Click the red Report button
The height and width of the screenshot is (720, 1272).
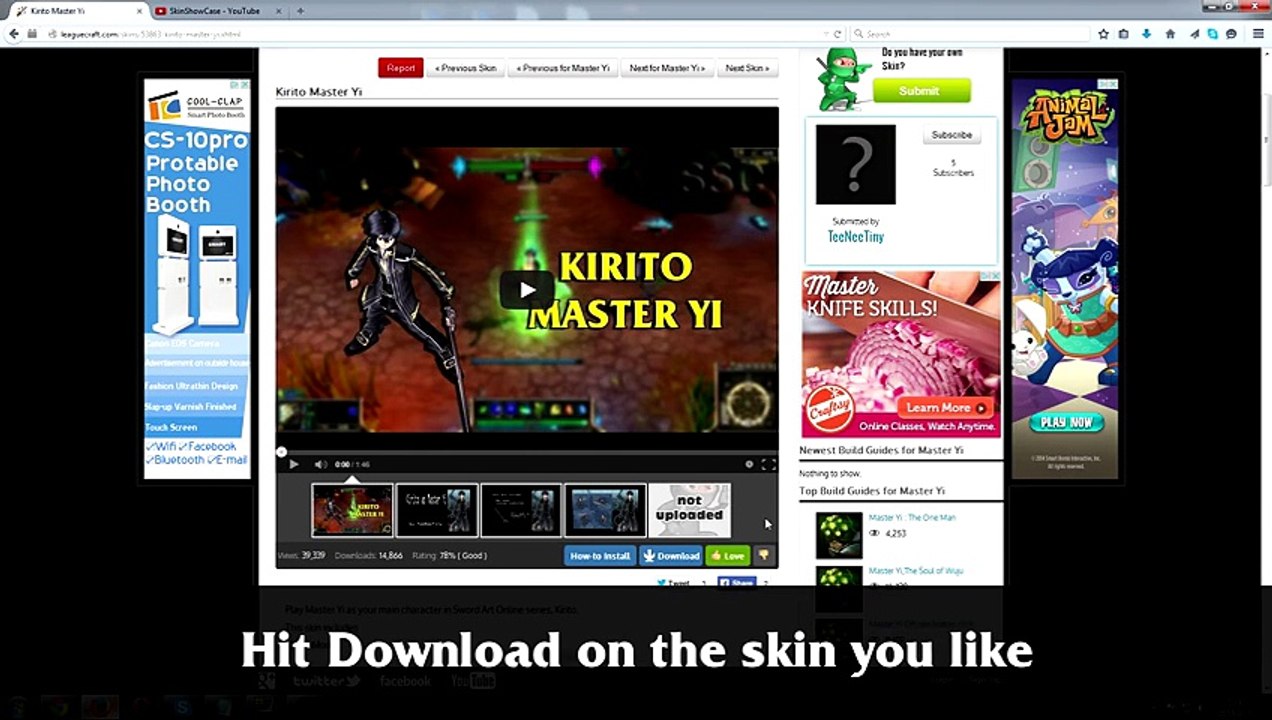[401, 68]
